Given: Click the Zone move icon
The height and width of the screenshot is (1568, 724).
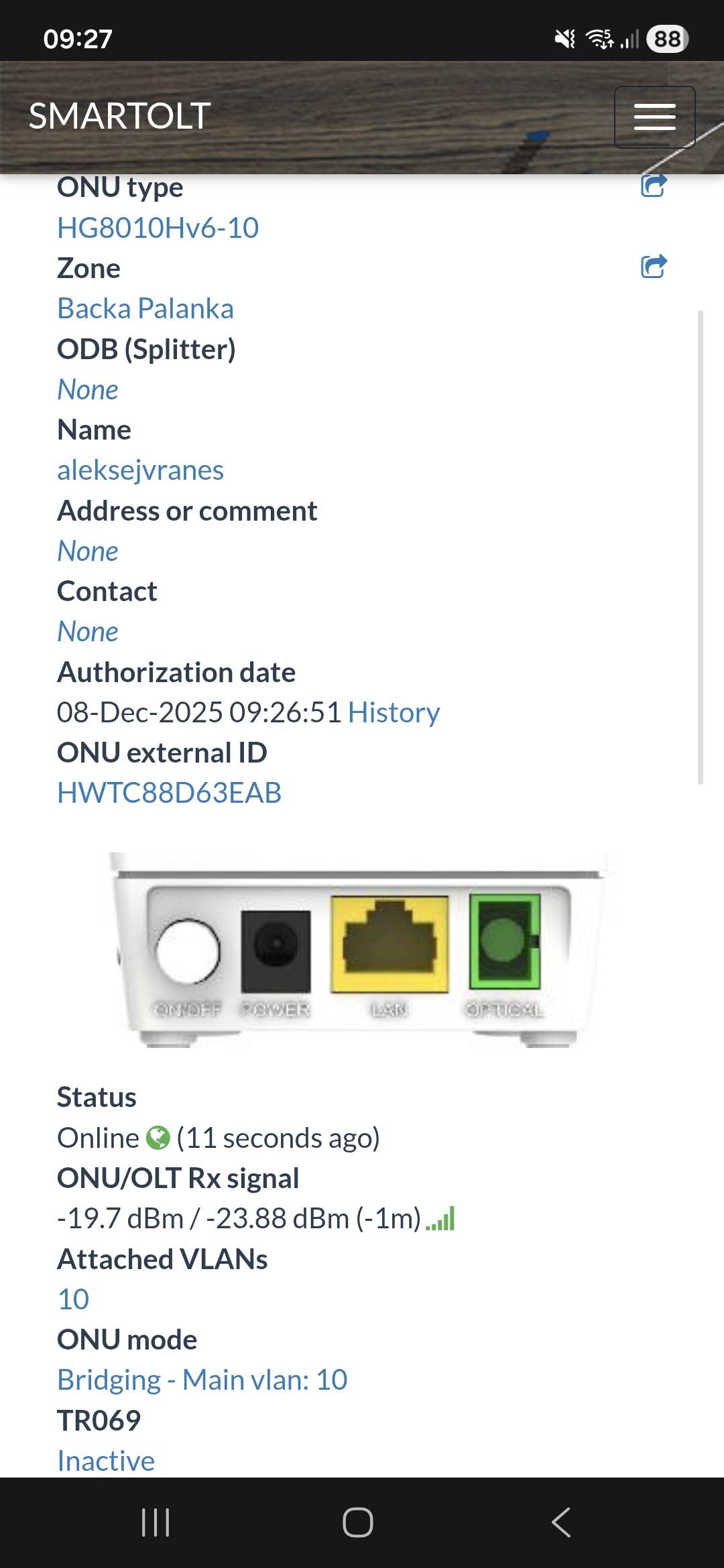Looking at the screenshot, I should pos(654,266).
